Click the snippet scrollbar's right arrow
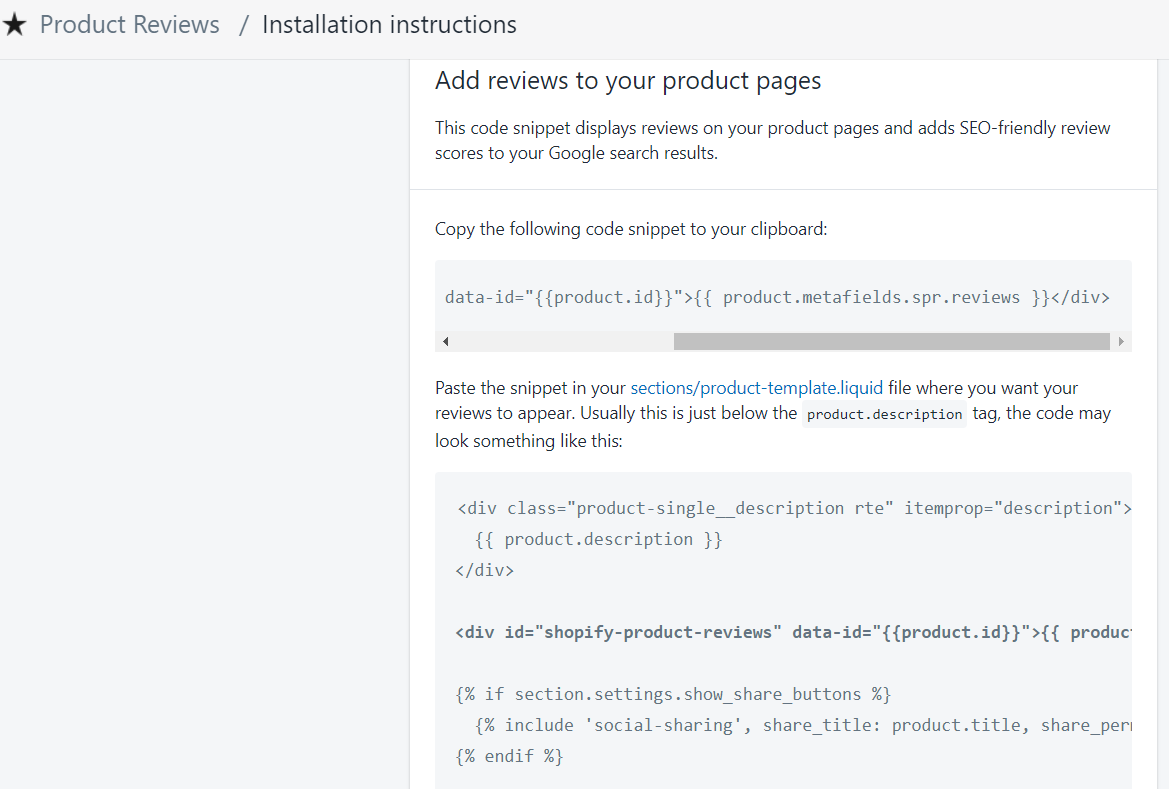Viewport: 1169px width, 789px height. (1121, 342)
